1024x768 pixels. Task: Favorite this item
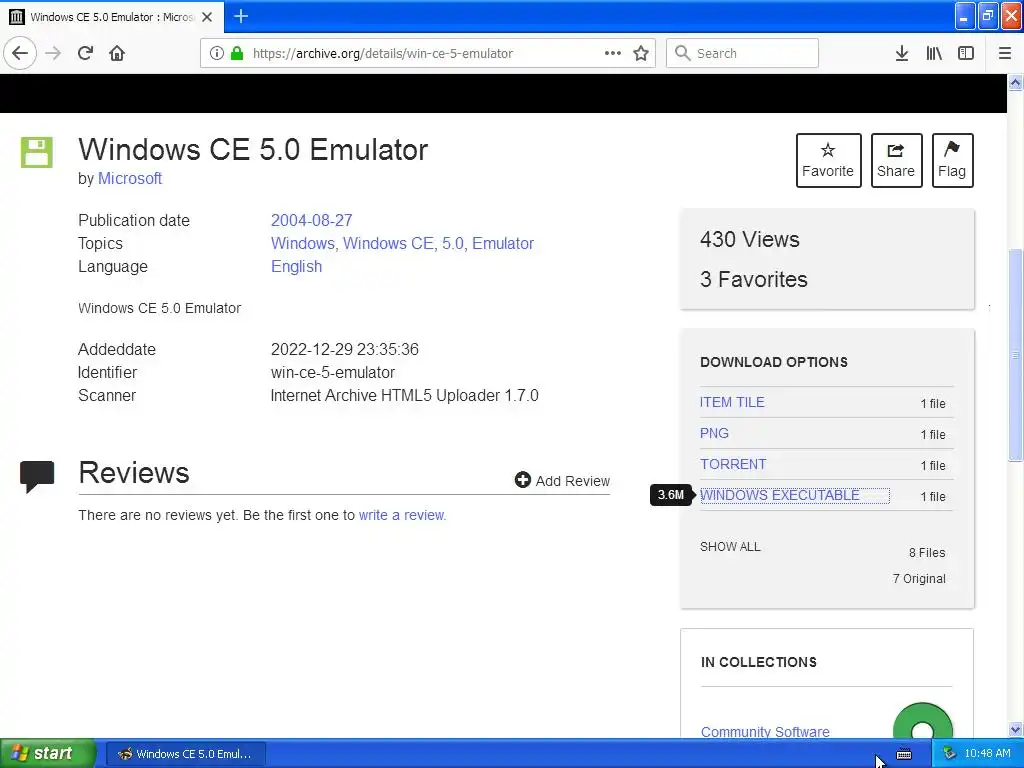pyautogui.click(x=828, y=160)
